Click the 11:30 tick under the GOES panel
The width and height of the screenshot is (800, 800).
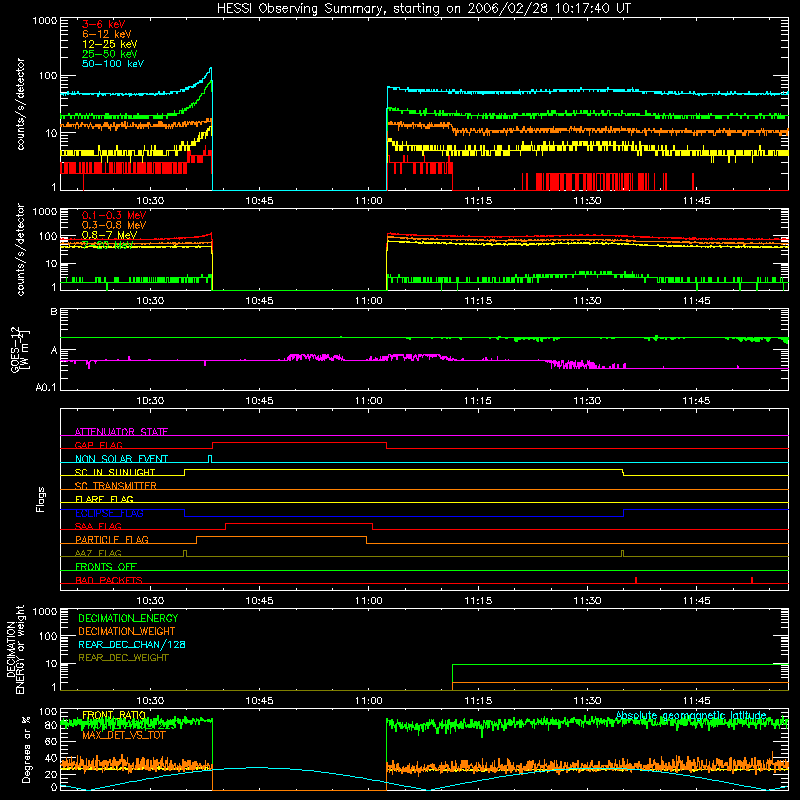click(587, 401)
